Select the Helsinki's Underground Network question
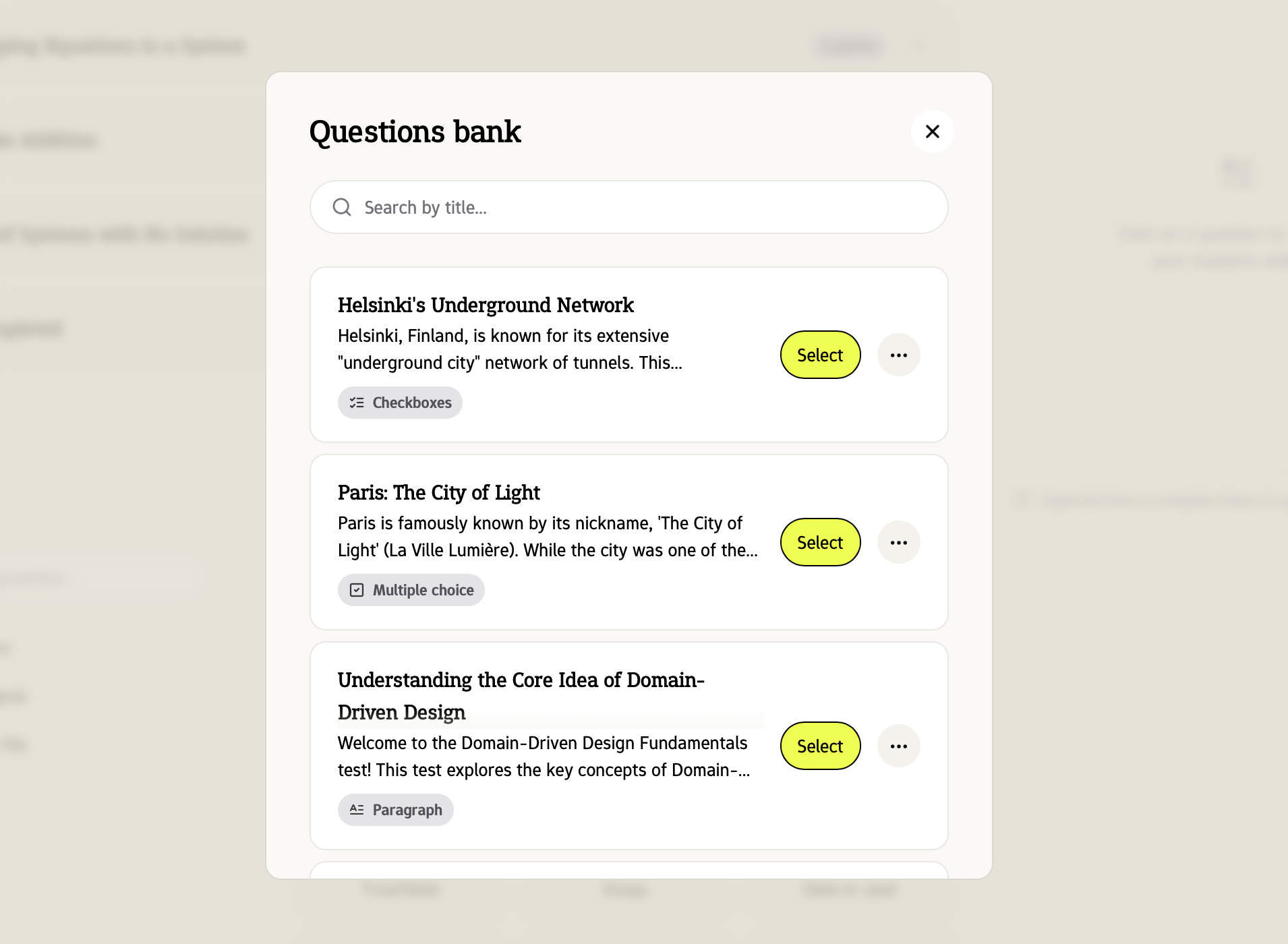 [x=820, y=355]
